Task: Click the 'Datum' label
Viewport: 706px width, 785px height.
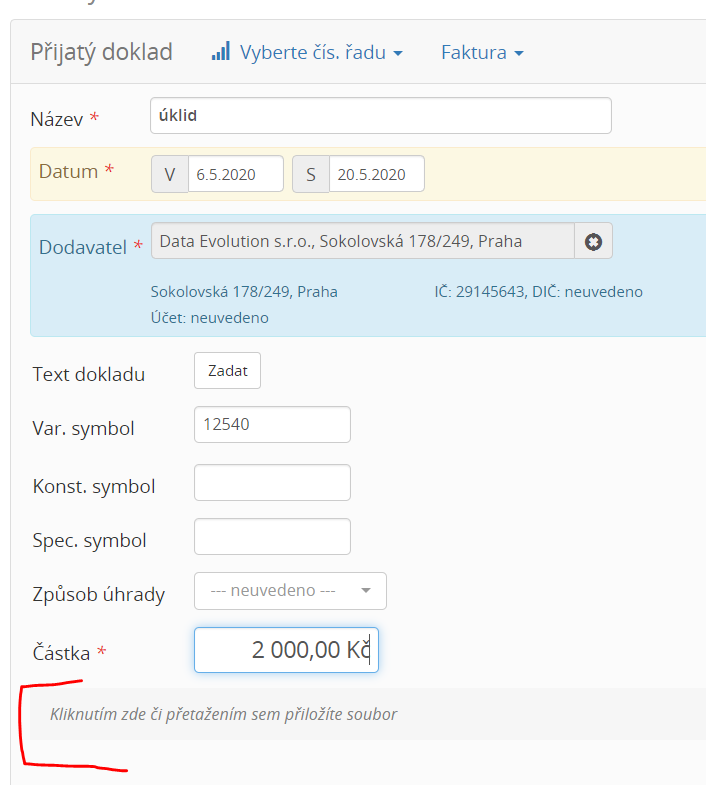Action: click(69, 171)
